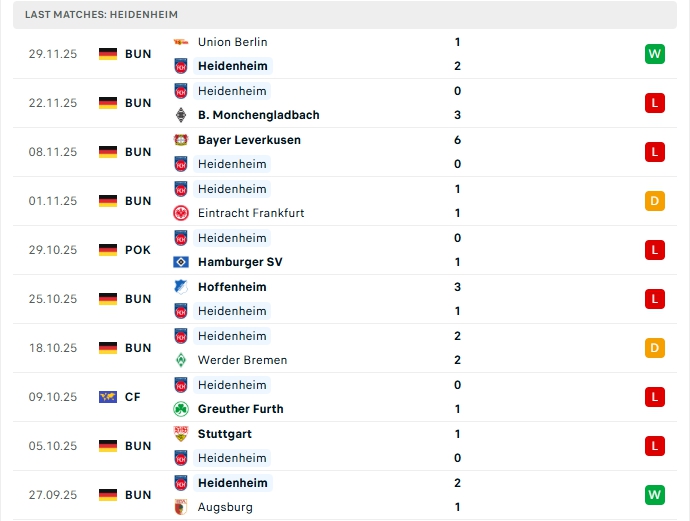Click green W badge for Union Berlin match
Viewport: 690px width, 521px height.
655,54
